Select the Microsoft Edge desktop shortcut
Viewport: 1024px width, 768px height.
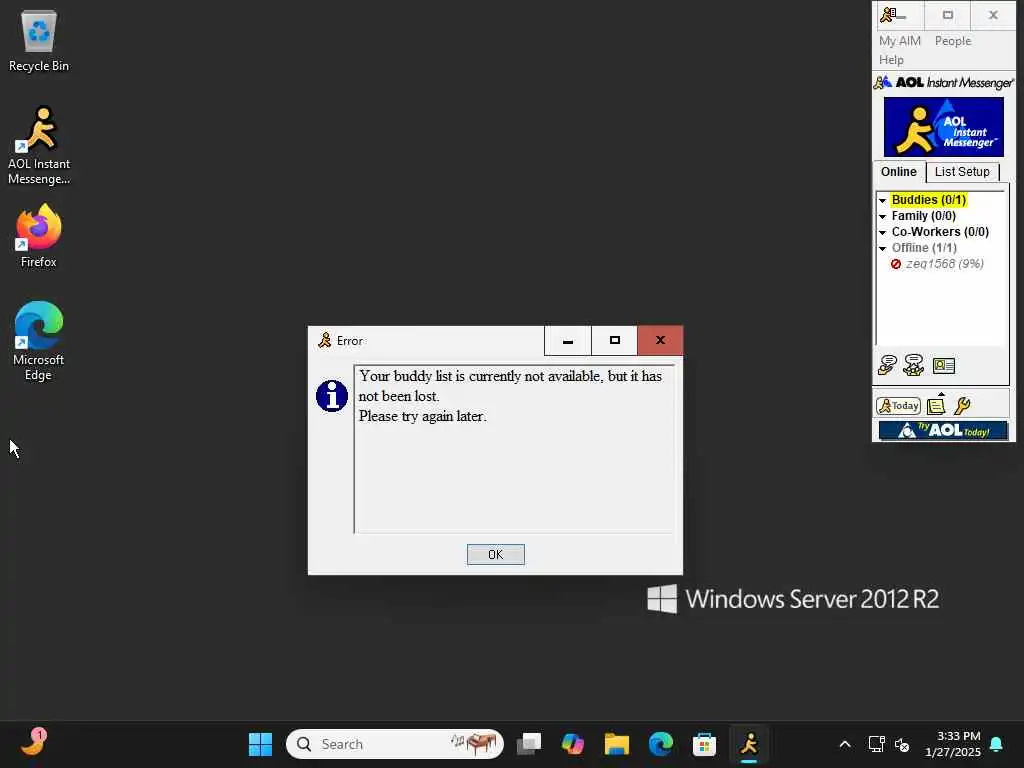pos(39,341)
